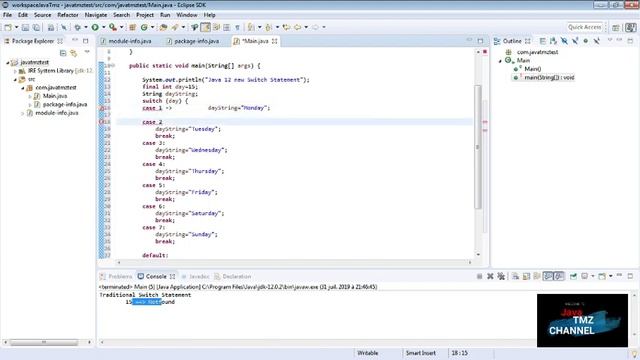
Task: Open the Display Selected Console dropdown
Action: pos(593,276)
